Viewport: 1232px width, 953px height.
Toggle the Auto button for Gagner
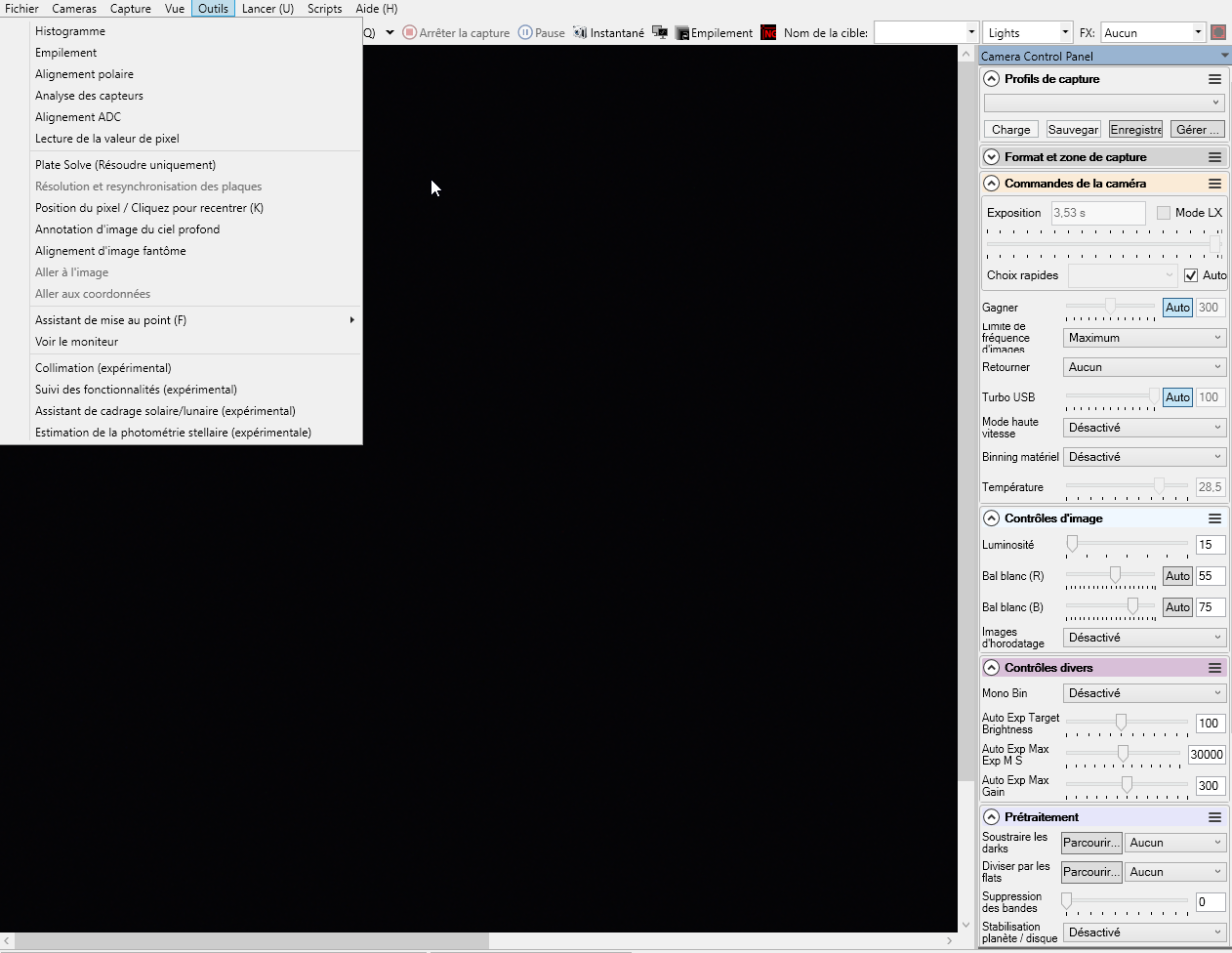(x=1177, y=308)
